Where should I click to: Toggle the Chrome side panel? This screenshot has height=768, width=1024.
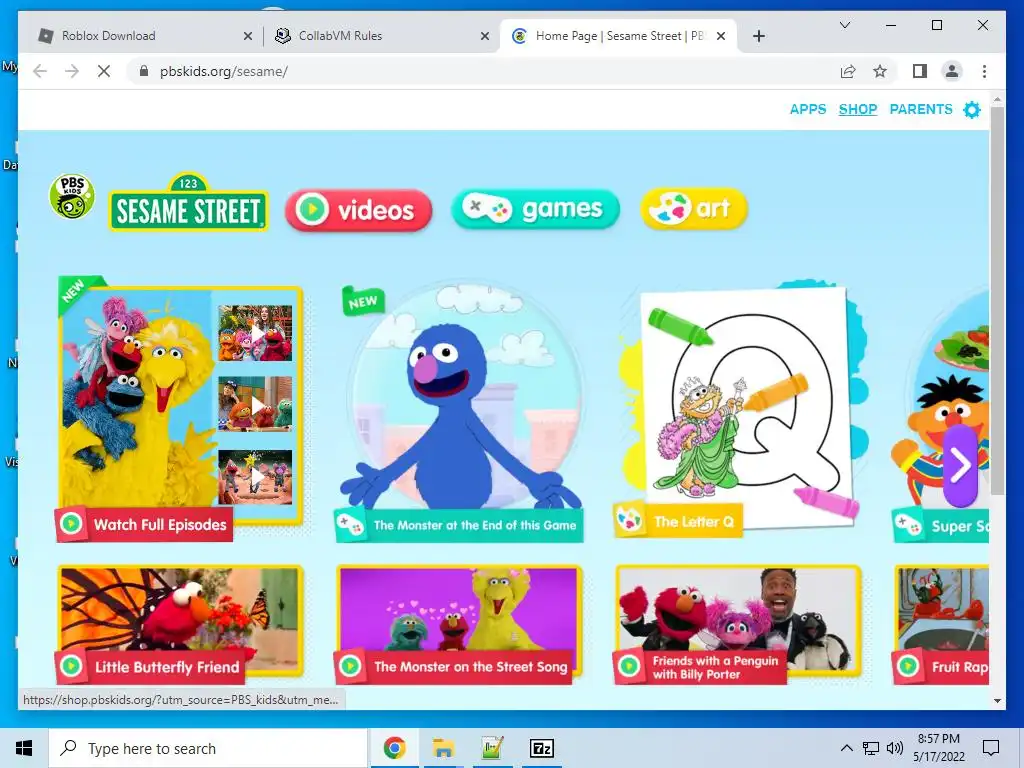point(920,71)
